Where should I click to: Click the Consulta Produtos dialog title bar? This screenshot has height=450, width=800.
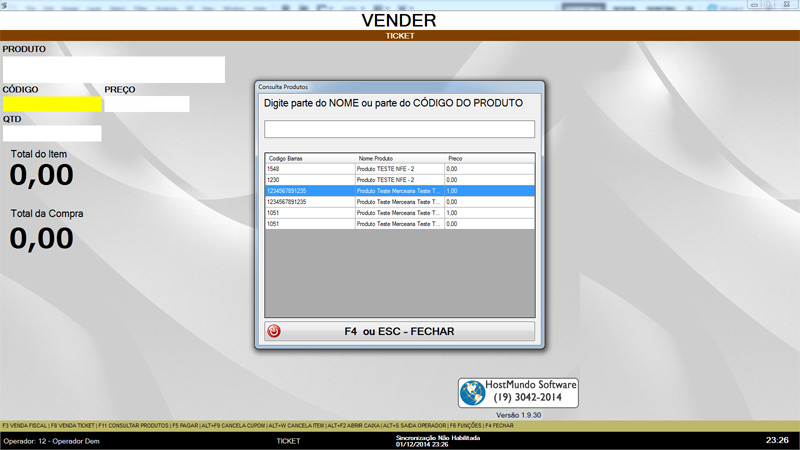pyautogui.click(x=399, y=87)
